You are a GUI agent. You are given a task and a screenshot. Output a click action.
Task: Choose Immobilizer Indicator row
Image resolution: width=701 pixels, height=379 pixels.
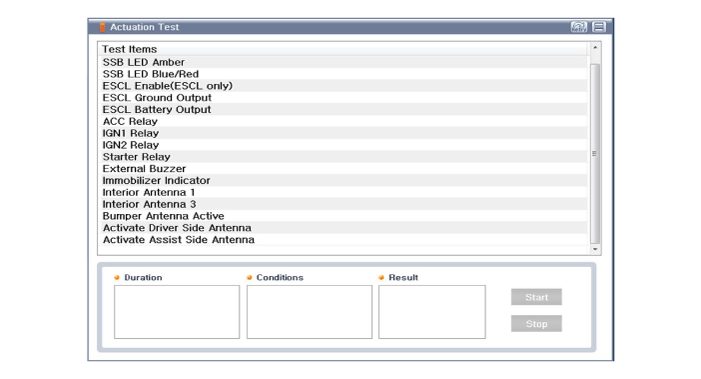coord(342,181)
